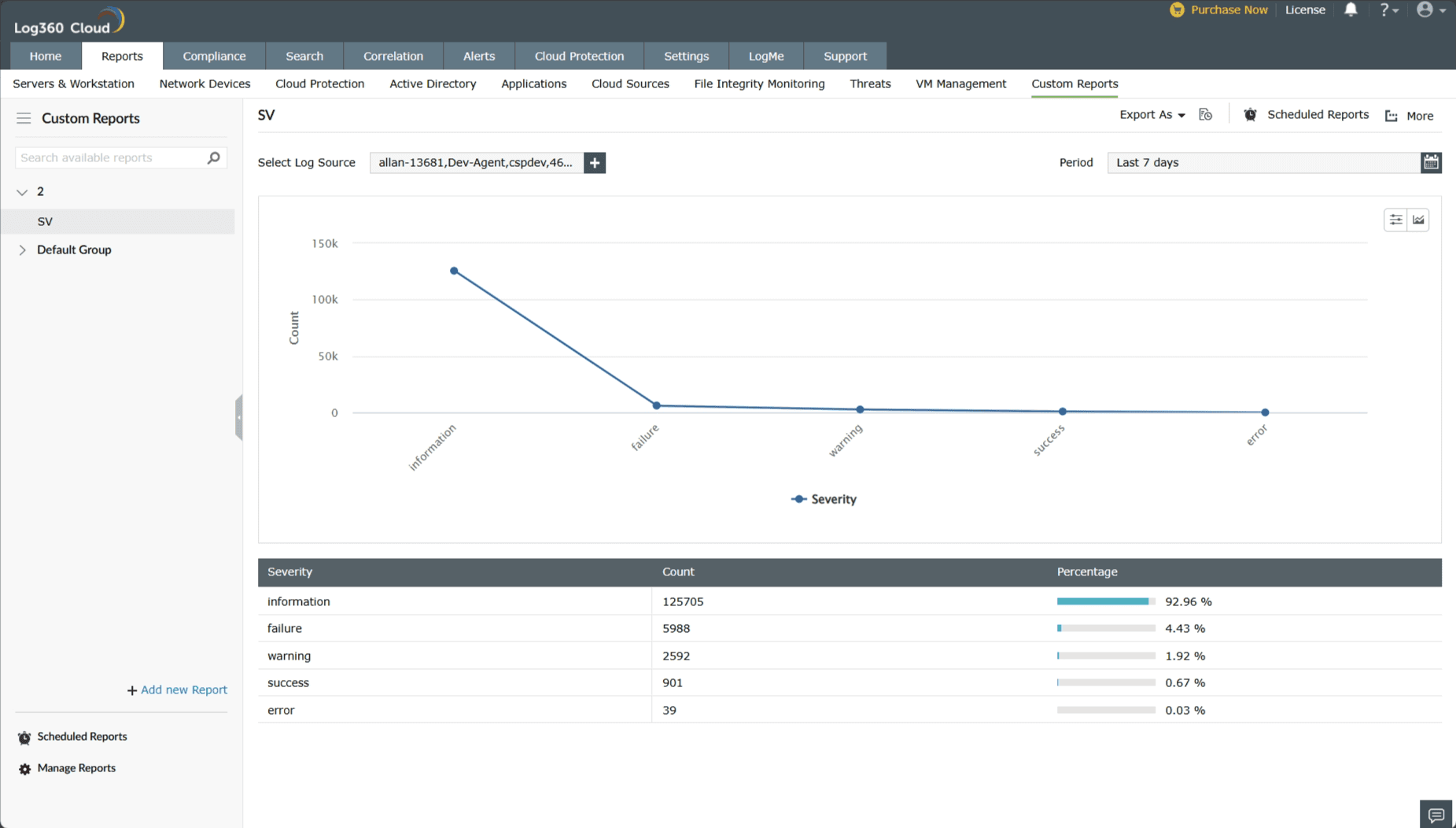Screen dimensions: 1456x828
Task: Open chart display settings via sliders icon
Action: click(1395, 220)
